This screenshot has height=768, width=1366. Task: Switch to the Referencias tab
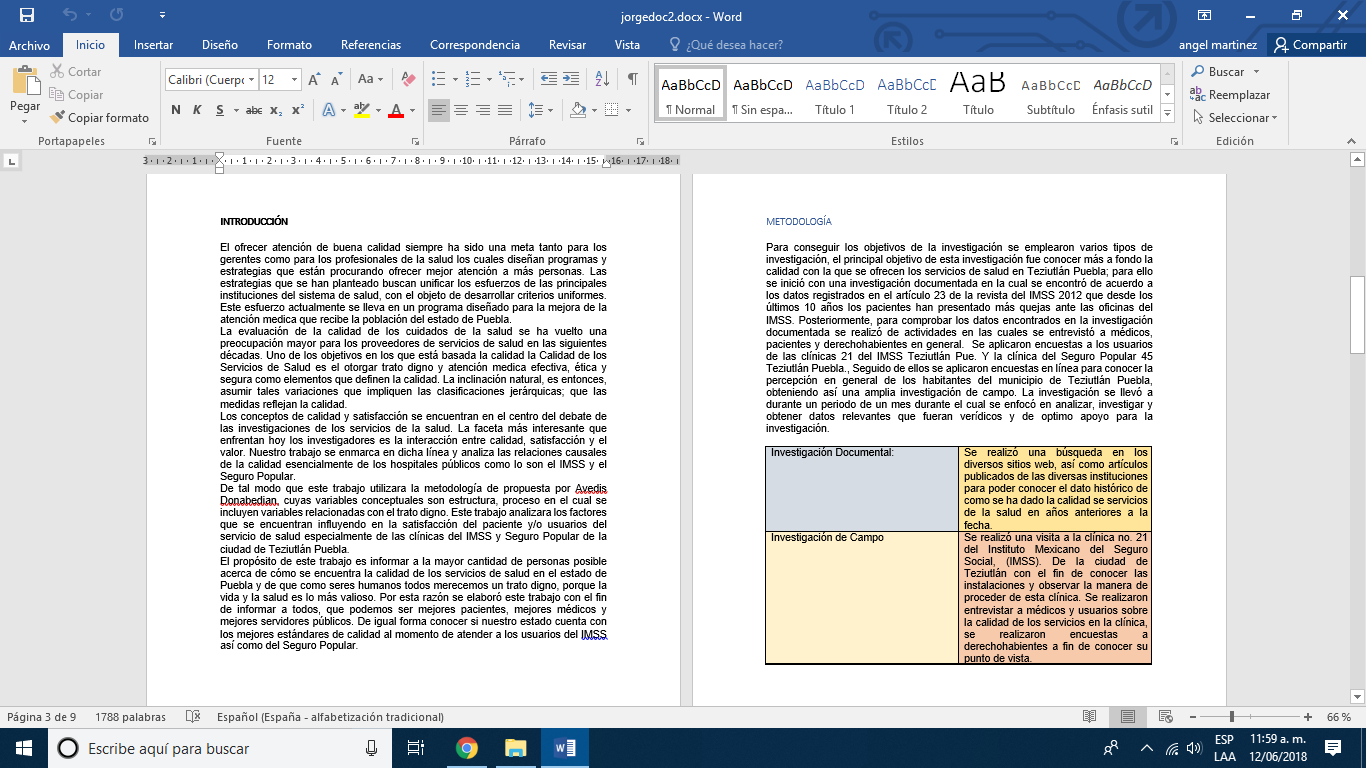[x=371, y=45]
